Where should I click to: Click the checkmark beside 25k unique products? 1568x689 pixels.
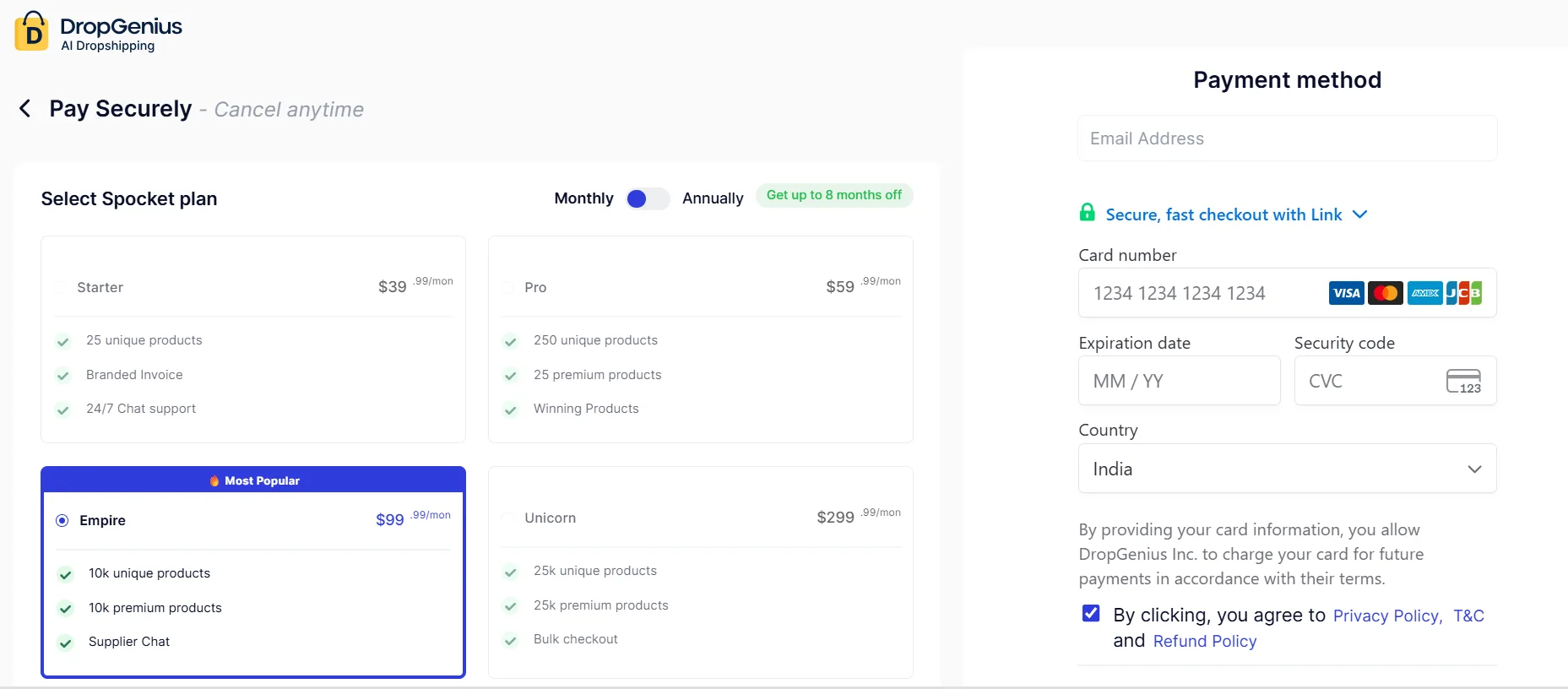[x=510, y=572]
